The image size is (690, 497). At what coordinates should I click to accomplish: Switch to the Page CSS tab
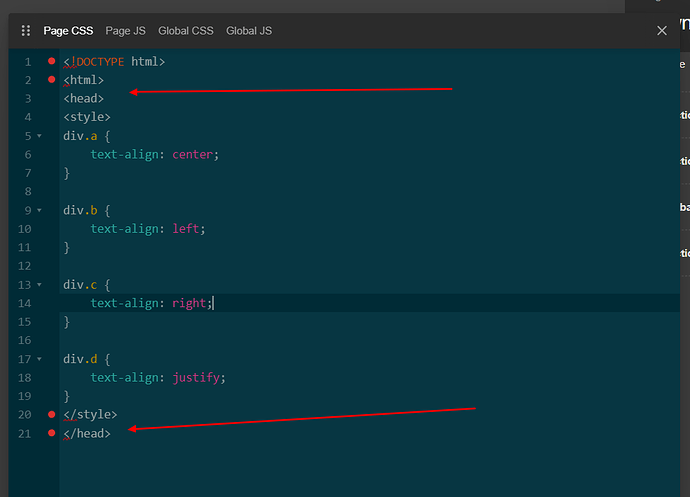click(68, 31)
